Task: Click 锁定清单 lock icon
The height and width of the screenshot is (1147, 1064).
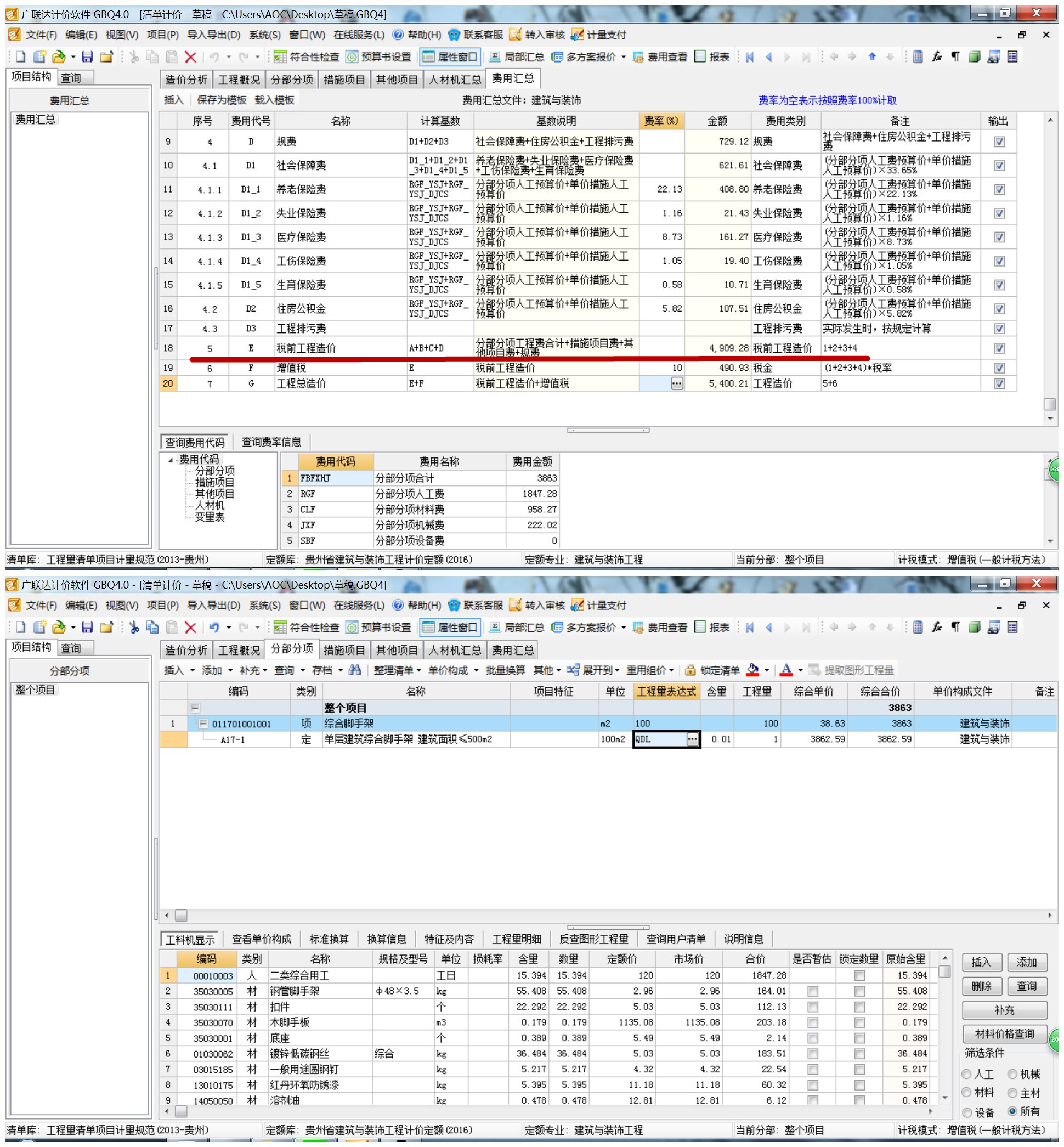Action: click(712, 670)
